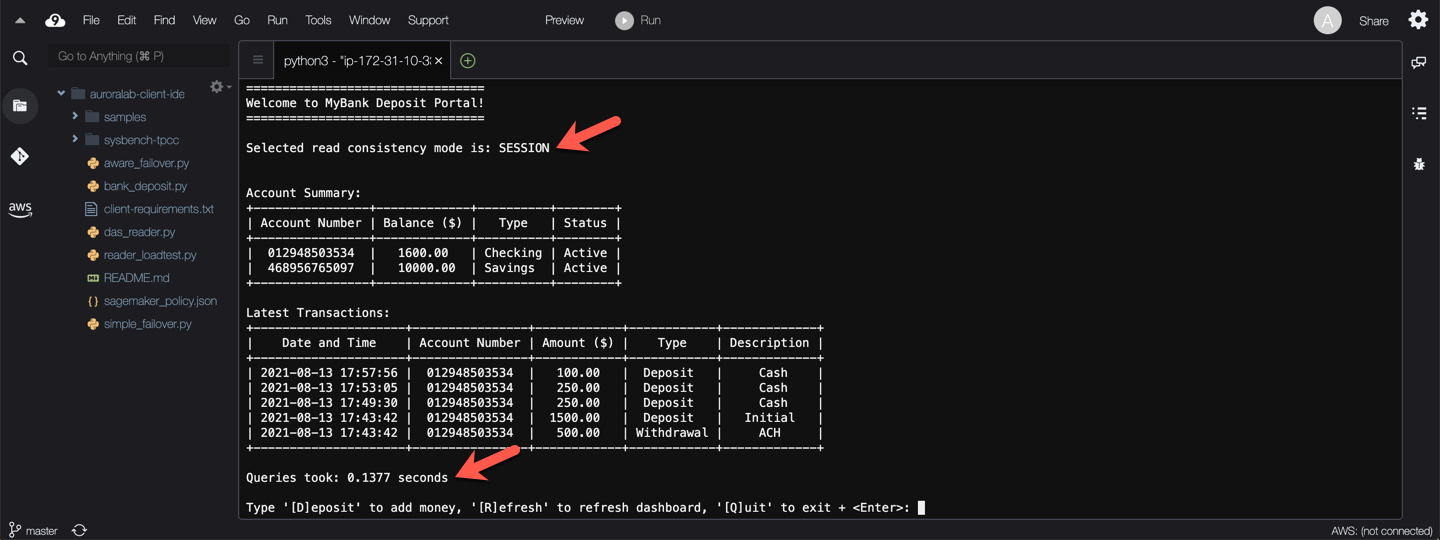Click the Cloud9 logo icon
Image resolution: width=1440 pixels, height=540 pixels.
coord(55,20)
